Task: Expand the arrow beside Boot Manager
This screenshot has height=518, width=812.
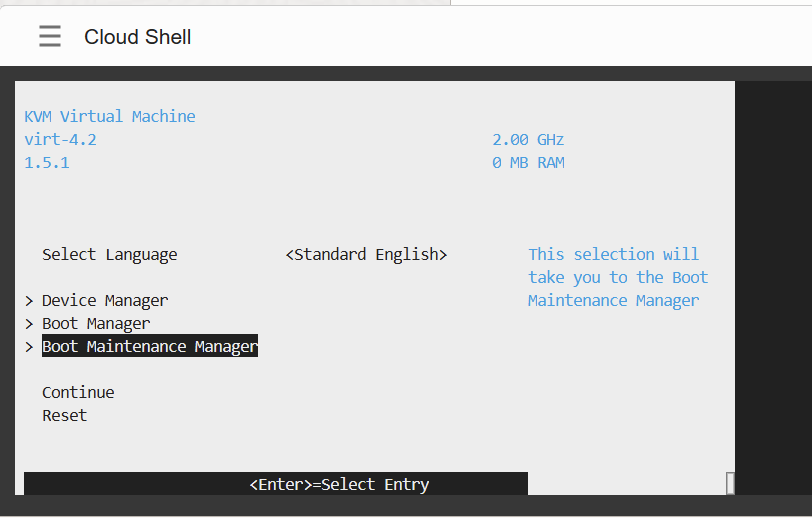Action: click(x=30, y=324)
